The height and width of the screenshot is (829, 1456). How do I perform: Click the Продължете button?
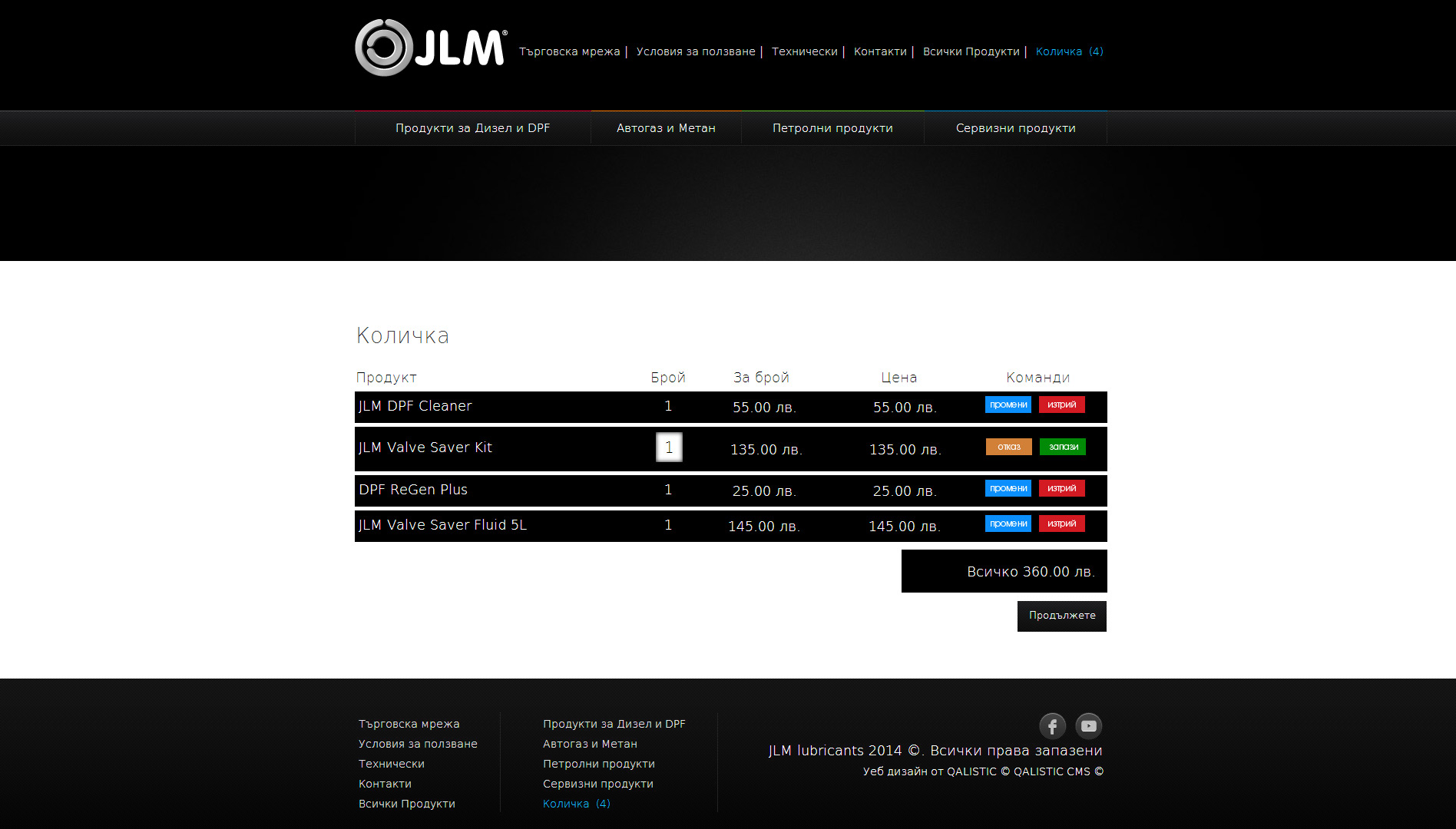(1062, 616)
